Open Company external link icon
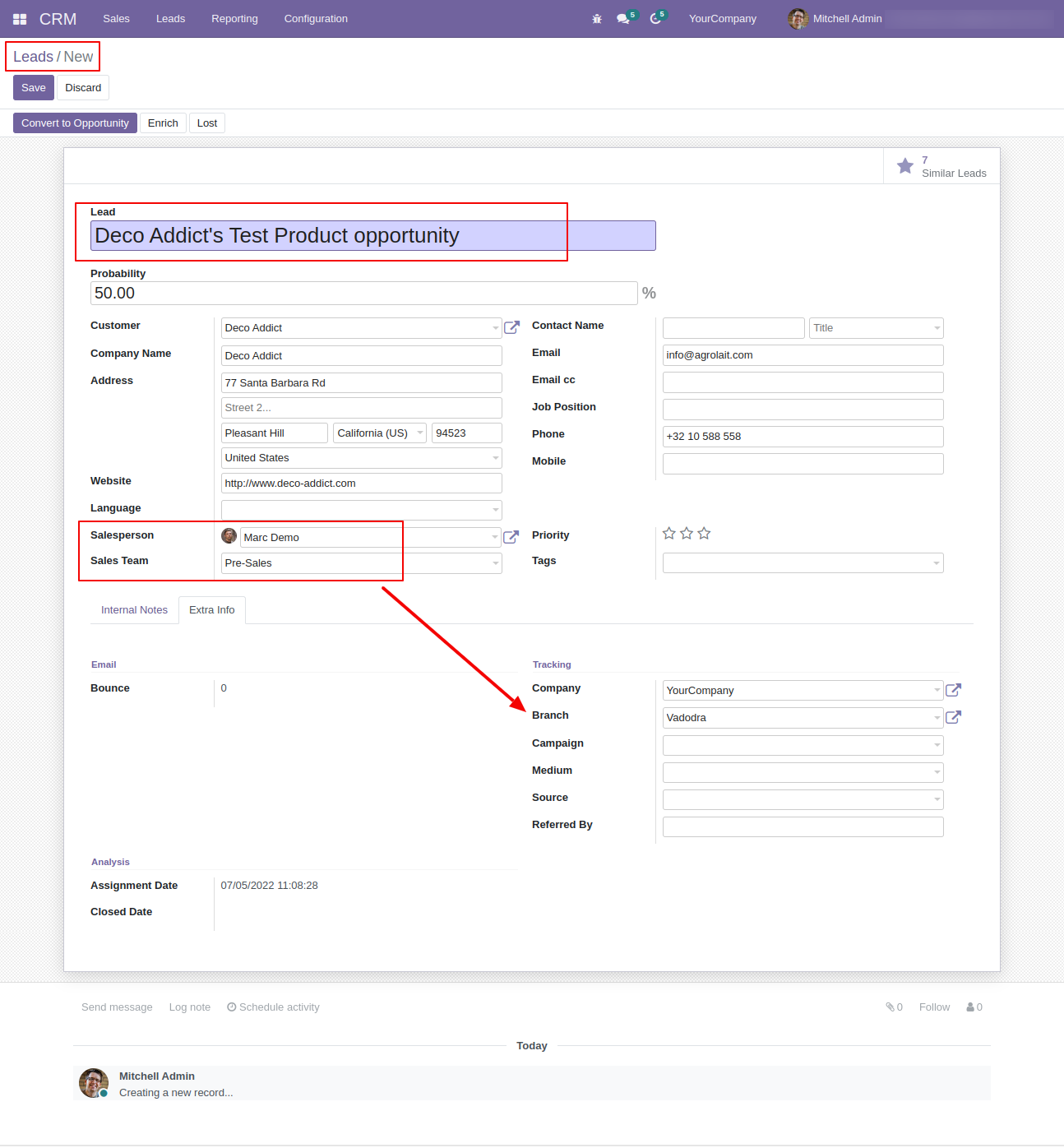This screenshot has height=1148, width=1064. point(953,690)
